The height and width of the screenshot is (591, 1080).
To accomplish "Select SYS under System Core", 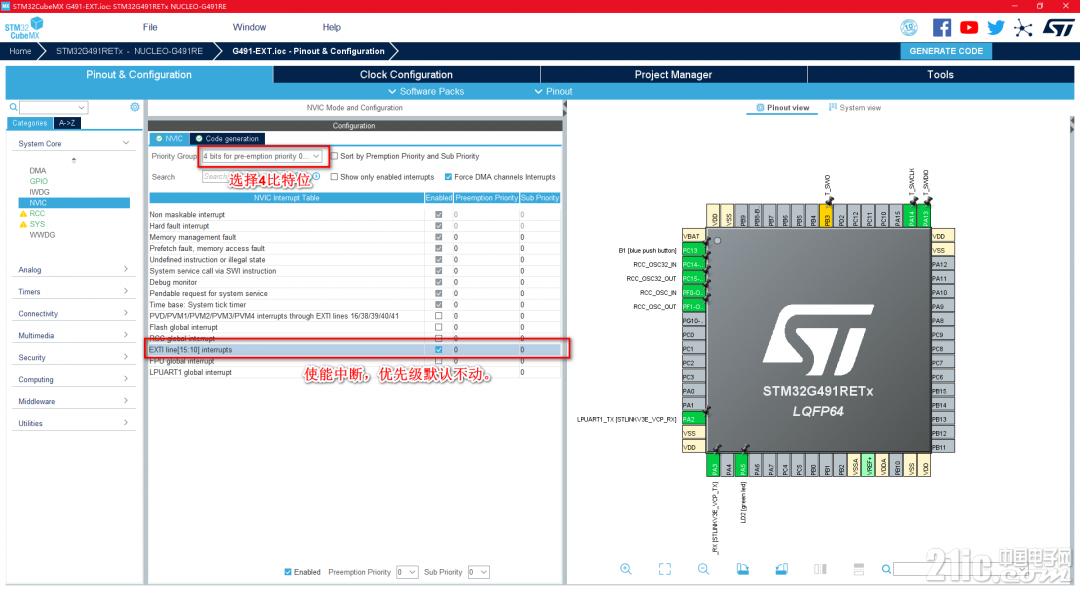I will (x=37, y=224).
